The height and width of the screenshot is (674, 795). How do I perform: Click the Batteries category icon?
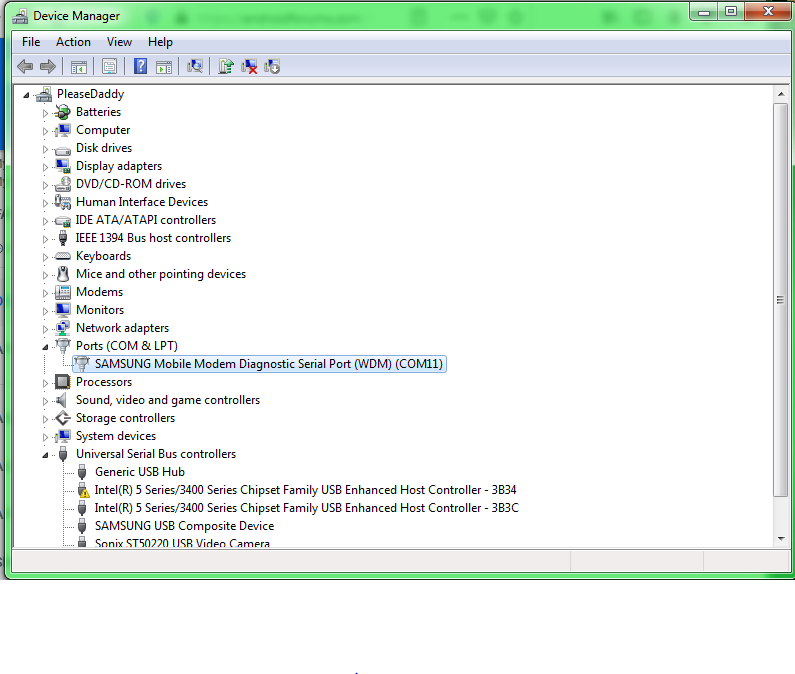coord(63,112)
